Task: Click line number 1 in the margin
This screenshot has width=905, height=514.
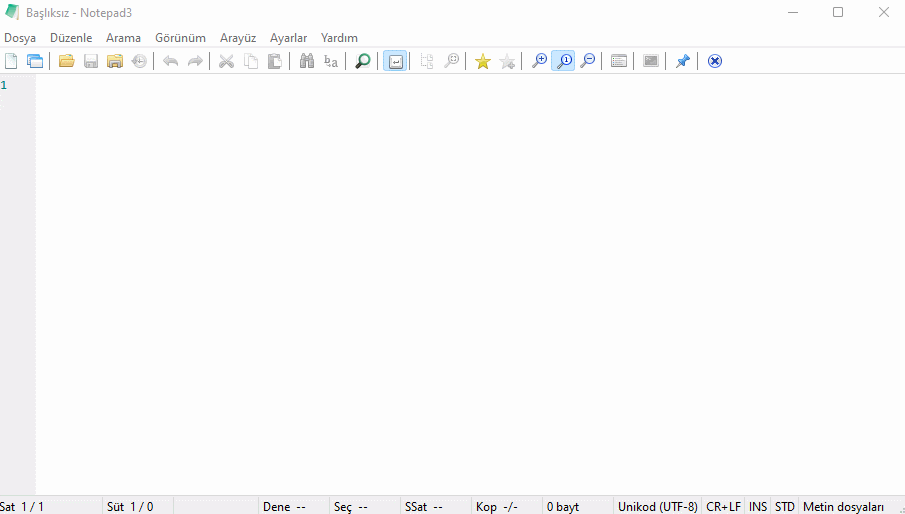Action: tap(4, 85)
